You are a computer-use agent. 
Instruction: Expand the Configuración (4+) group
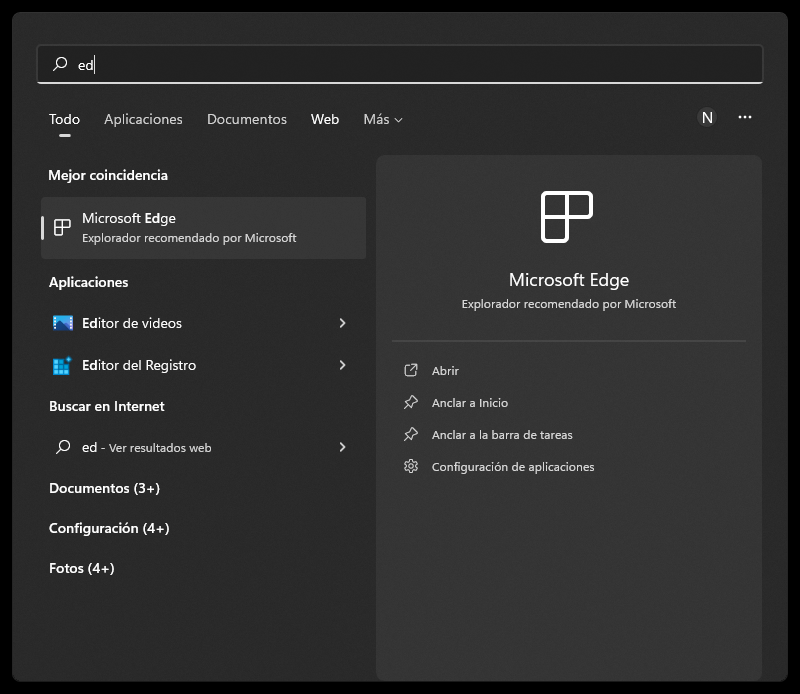(x=109, y=528)
